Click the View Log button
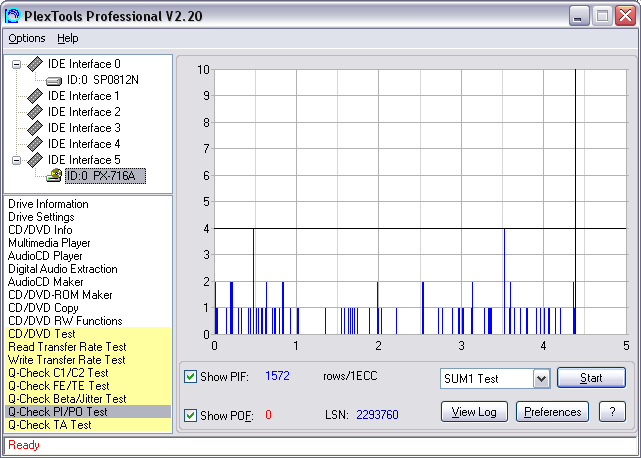641x458 pixels. pos(474,412)
